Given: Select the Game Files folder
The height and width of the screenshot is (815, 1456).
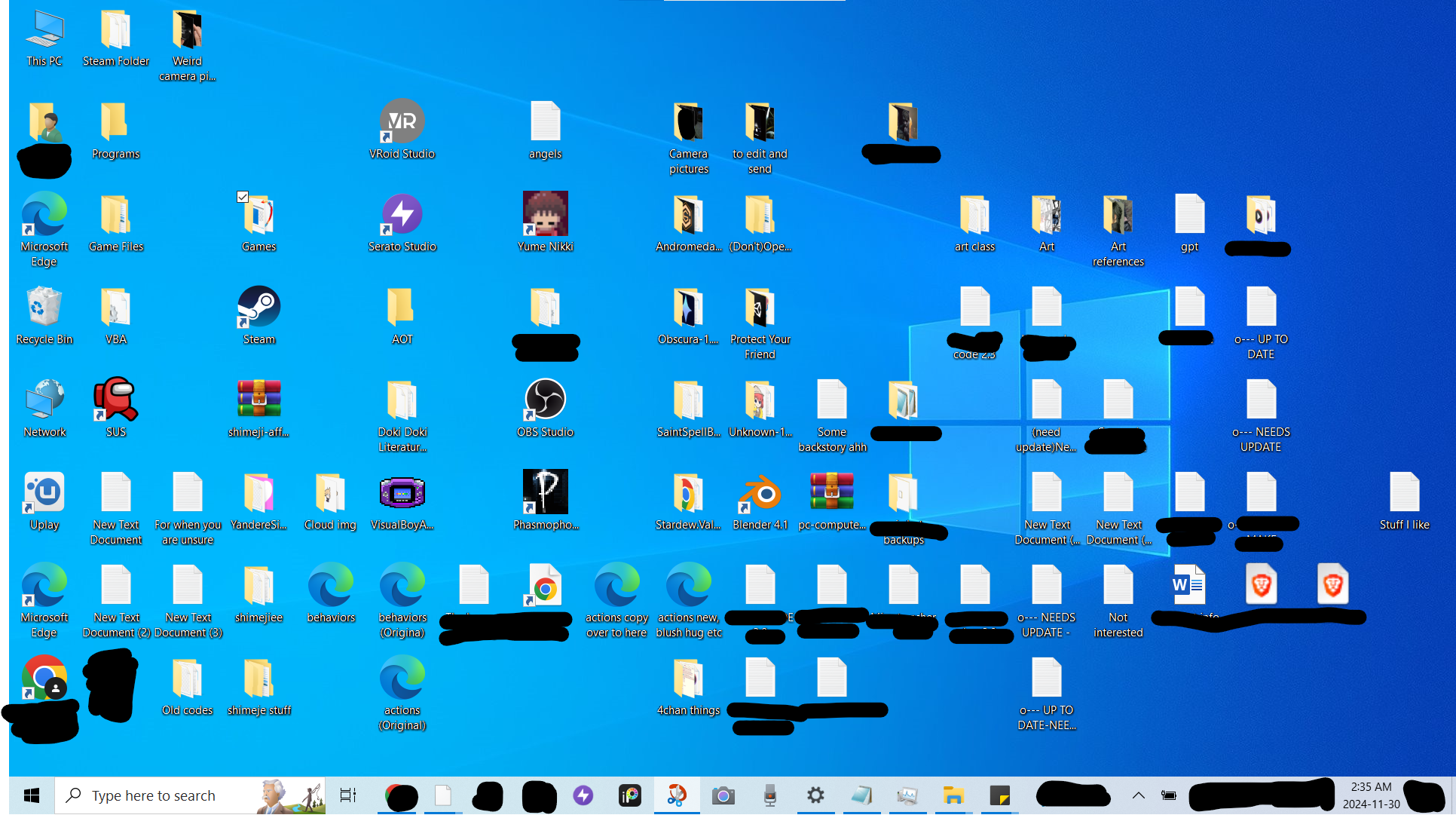Looking at the screenshot, I should pyautogui.click(x=115, y=222).
